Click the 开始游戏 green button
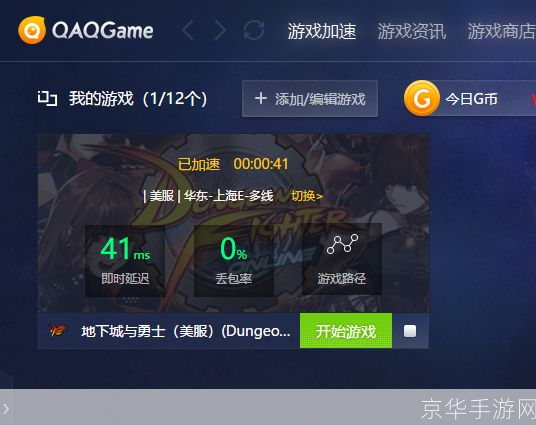The width and height of the screenshot is (536, 425). (346, 331)
